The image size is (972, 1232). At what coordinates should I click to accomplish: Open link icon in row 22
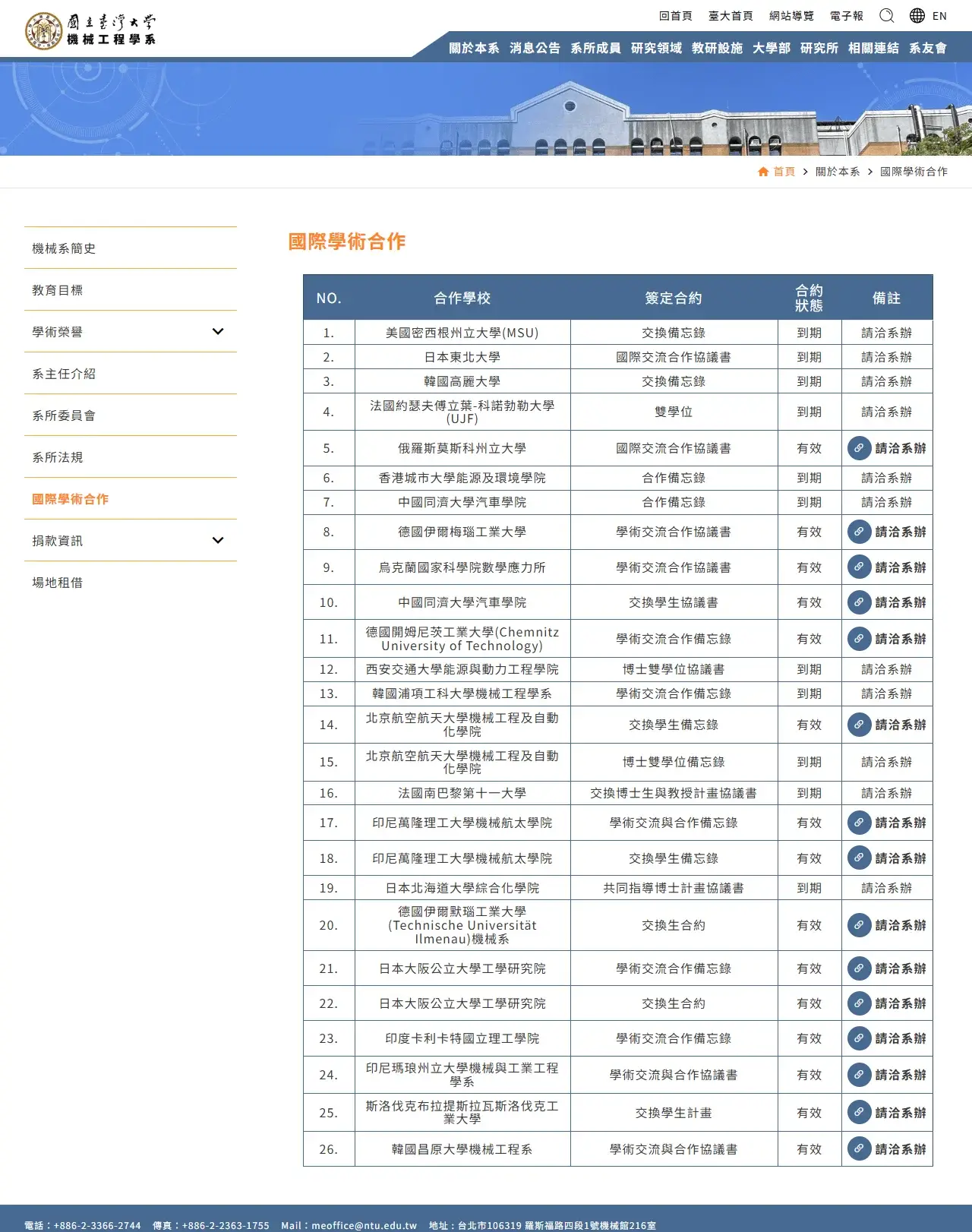click(x=859, y=1003)
